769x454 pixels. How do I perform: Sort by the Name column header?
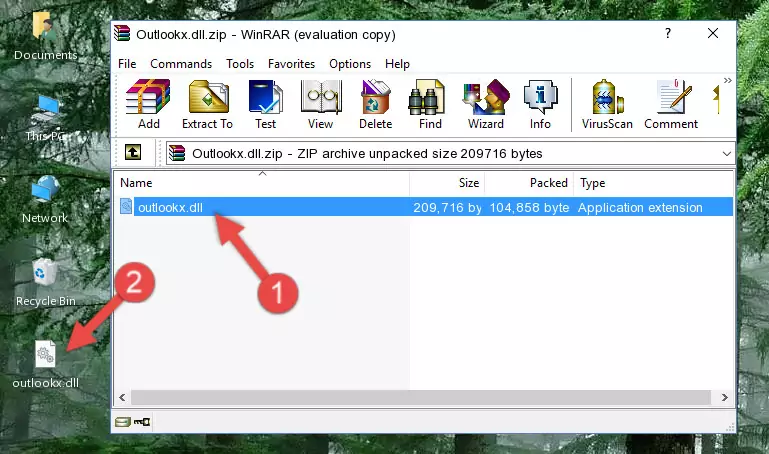pyautogui.click(x=262, y=183)
